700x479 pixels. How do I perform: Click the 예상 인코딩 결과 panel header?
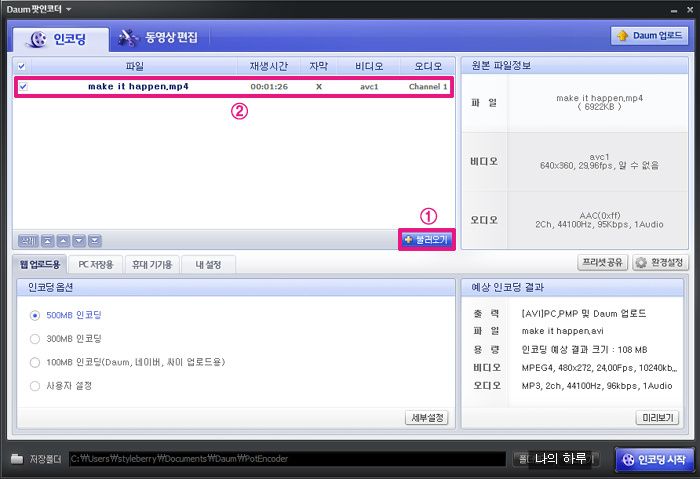point(572,287)
